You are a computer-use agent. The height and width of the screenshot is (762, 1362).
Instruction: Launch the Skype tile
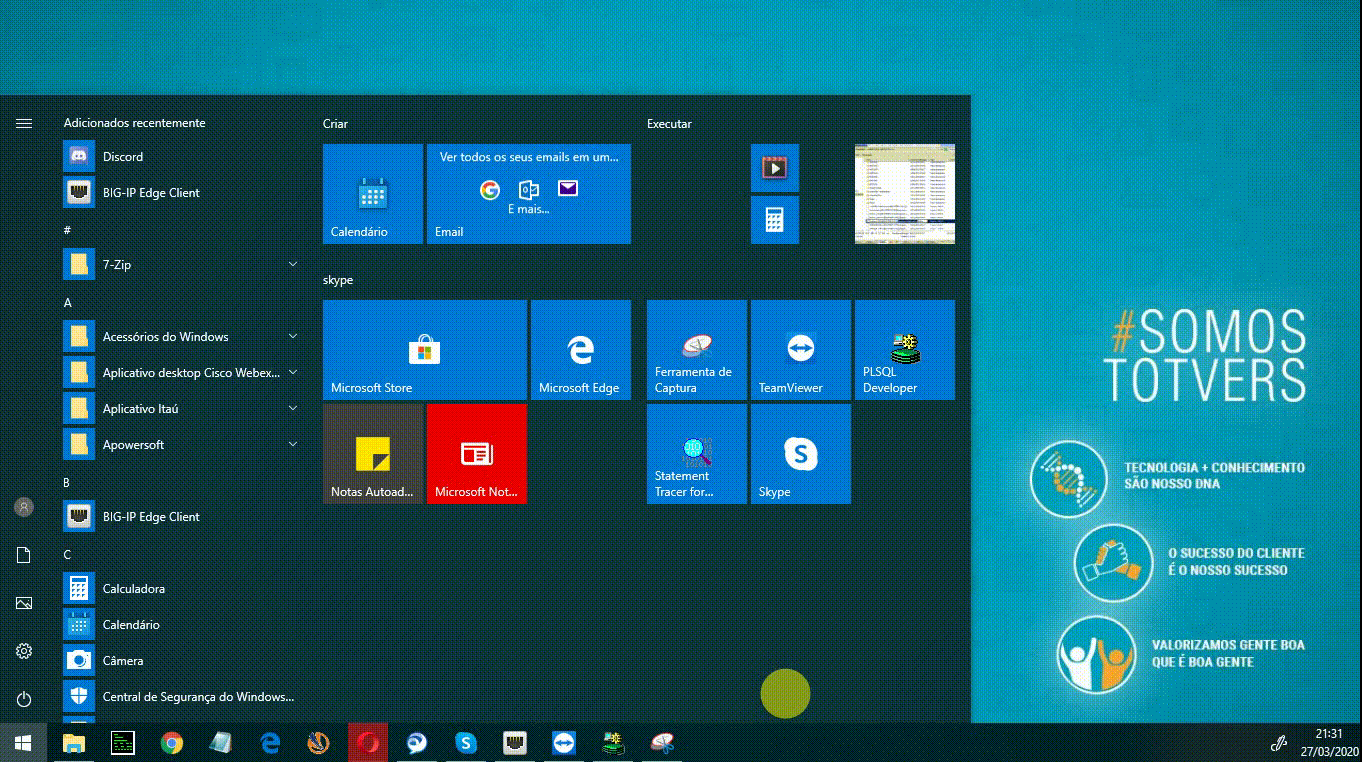click(801, 454)
